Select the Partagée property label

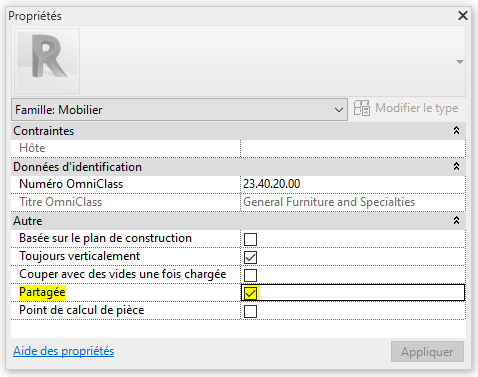[x=42, y=292]
